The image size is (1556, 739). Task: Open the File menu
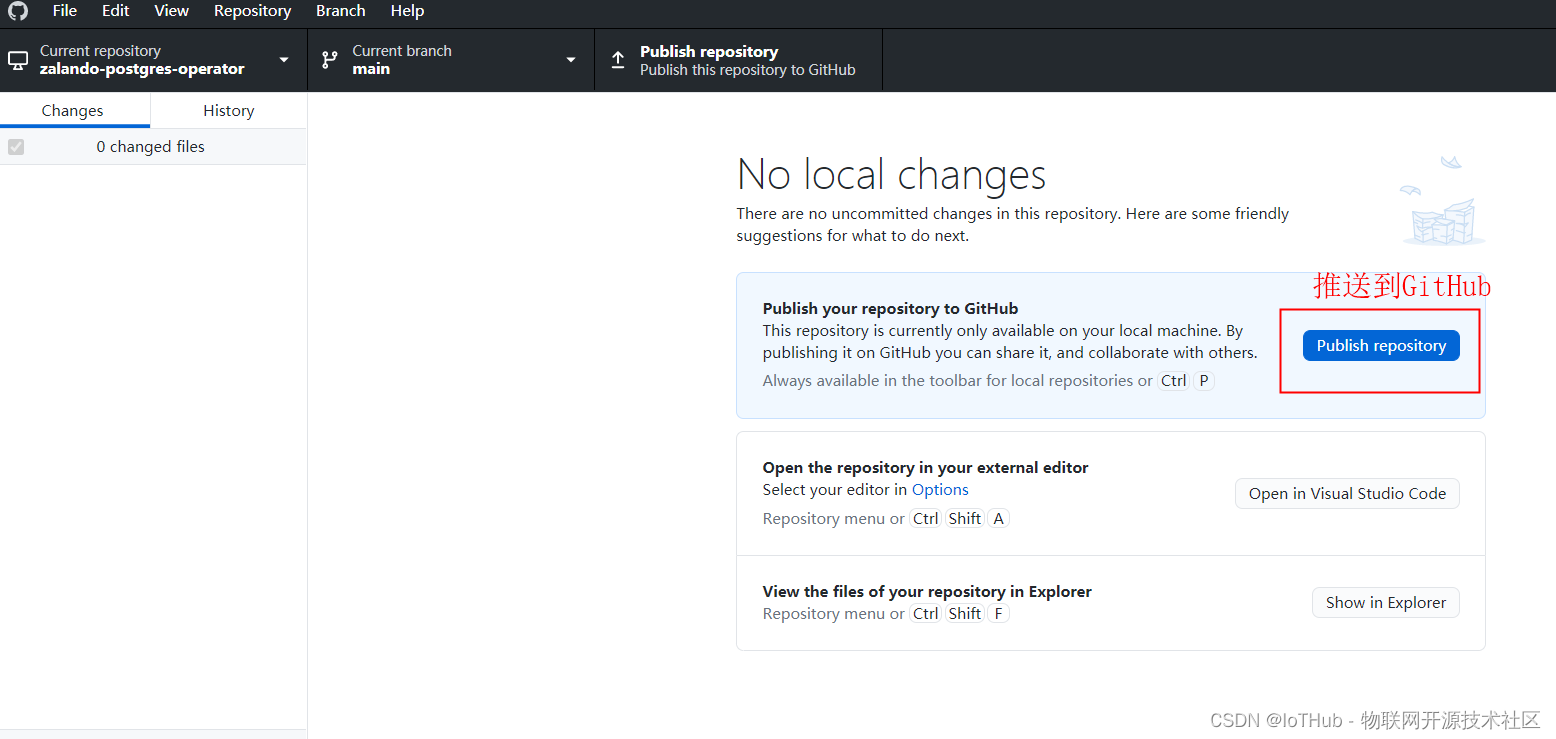[65, 11]
